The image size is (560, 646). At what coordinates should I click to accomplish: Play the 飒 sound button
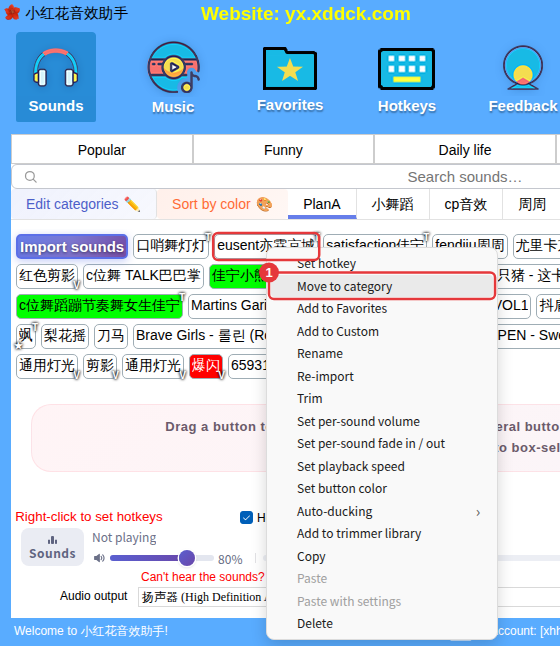click(26, 336)
